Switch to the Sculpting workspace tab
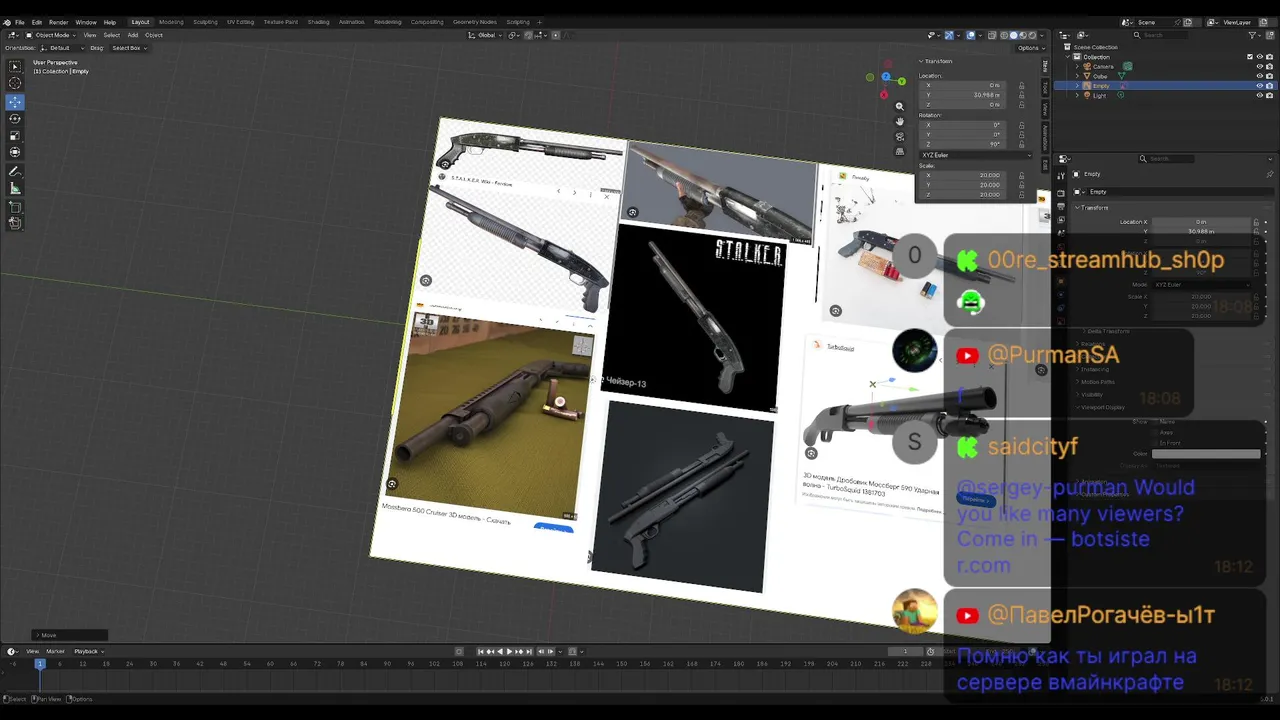 [x=205, y=22]
